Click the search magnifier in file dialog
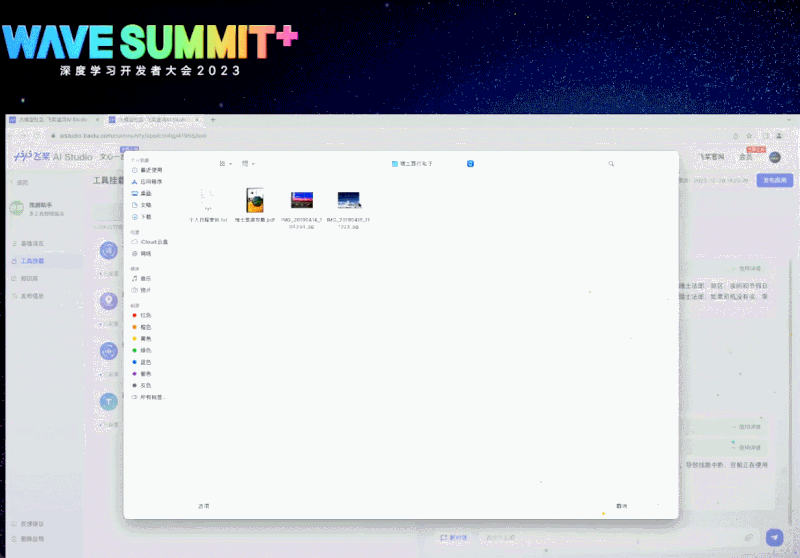The width and height of the screenshot is (800, 558). coord(611,163)
